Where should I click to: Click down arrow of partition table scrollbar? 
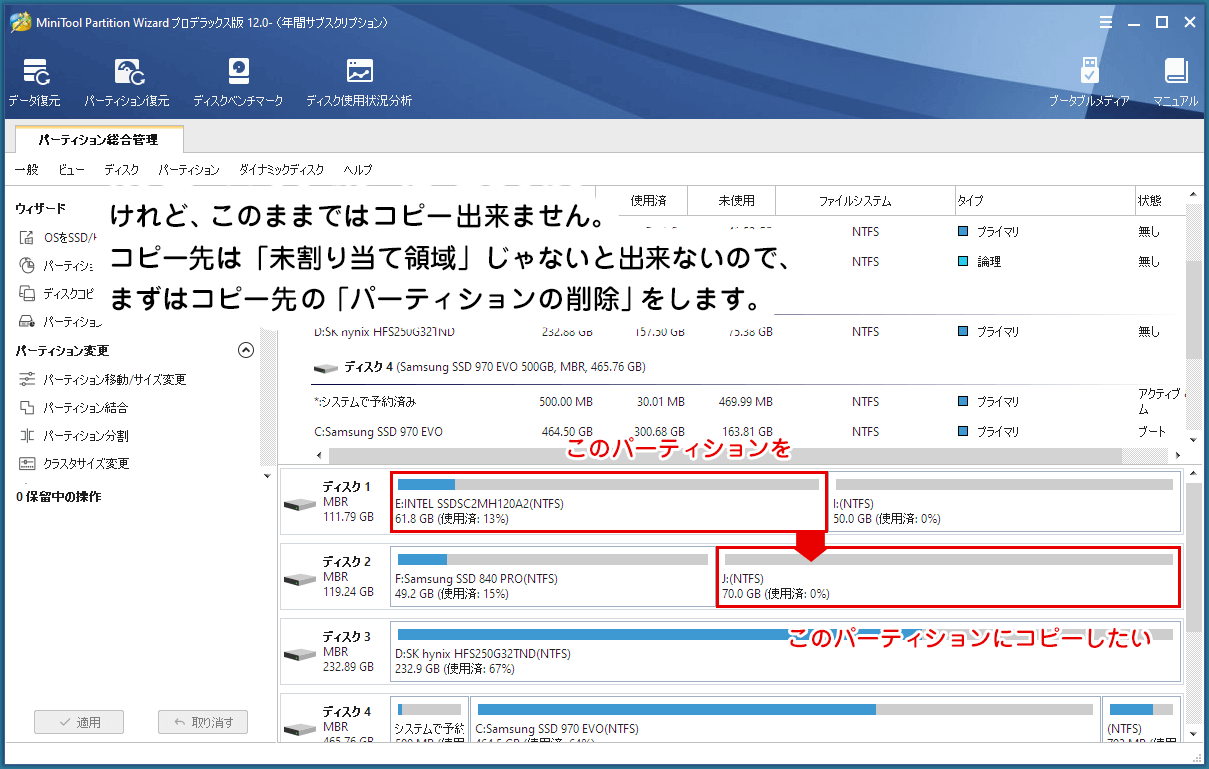[1194, 439]
